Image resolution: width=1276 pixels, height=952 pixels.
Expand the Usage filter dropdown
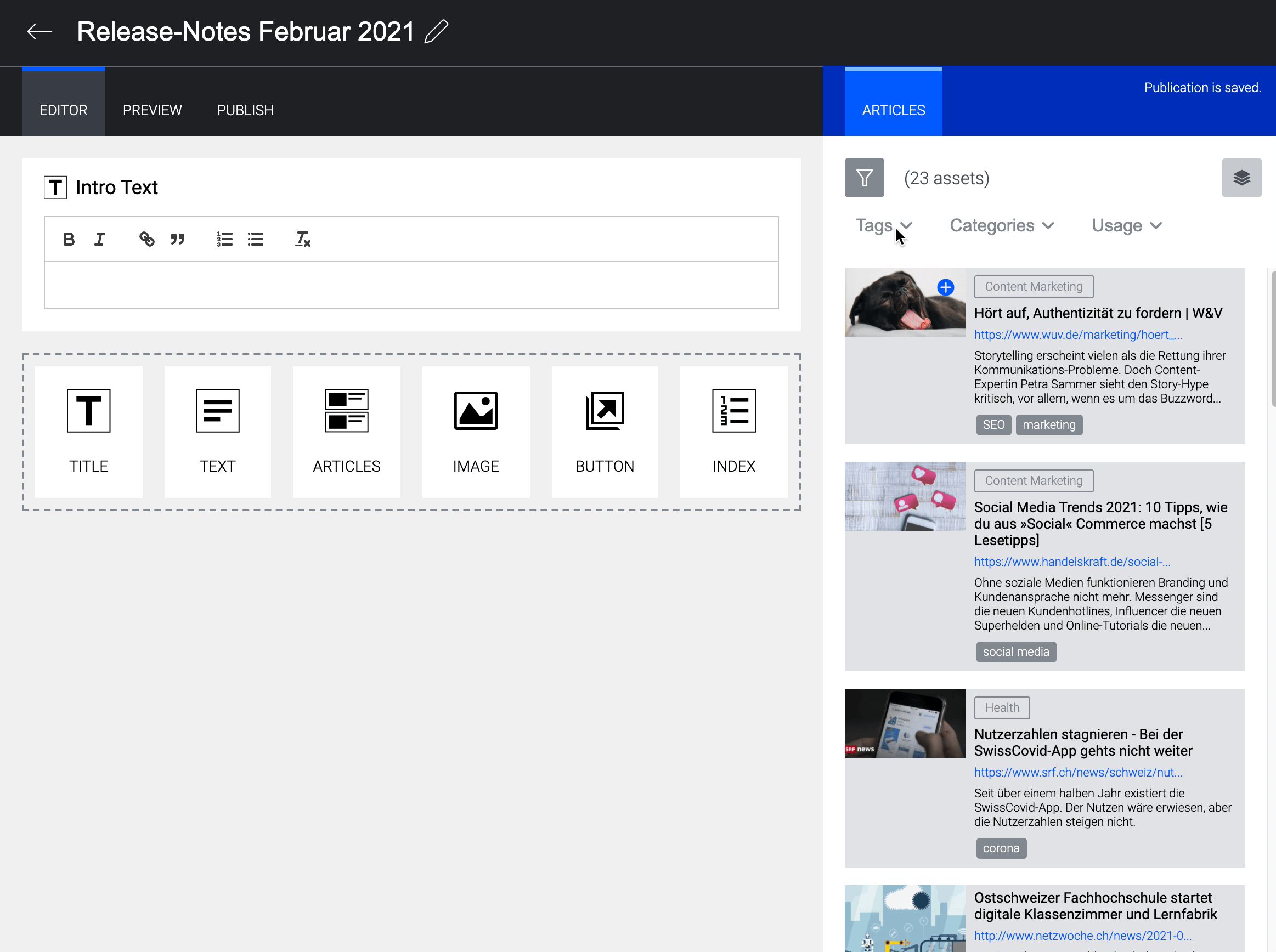(x=1126, y=225)
